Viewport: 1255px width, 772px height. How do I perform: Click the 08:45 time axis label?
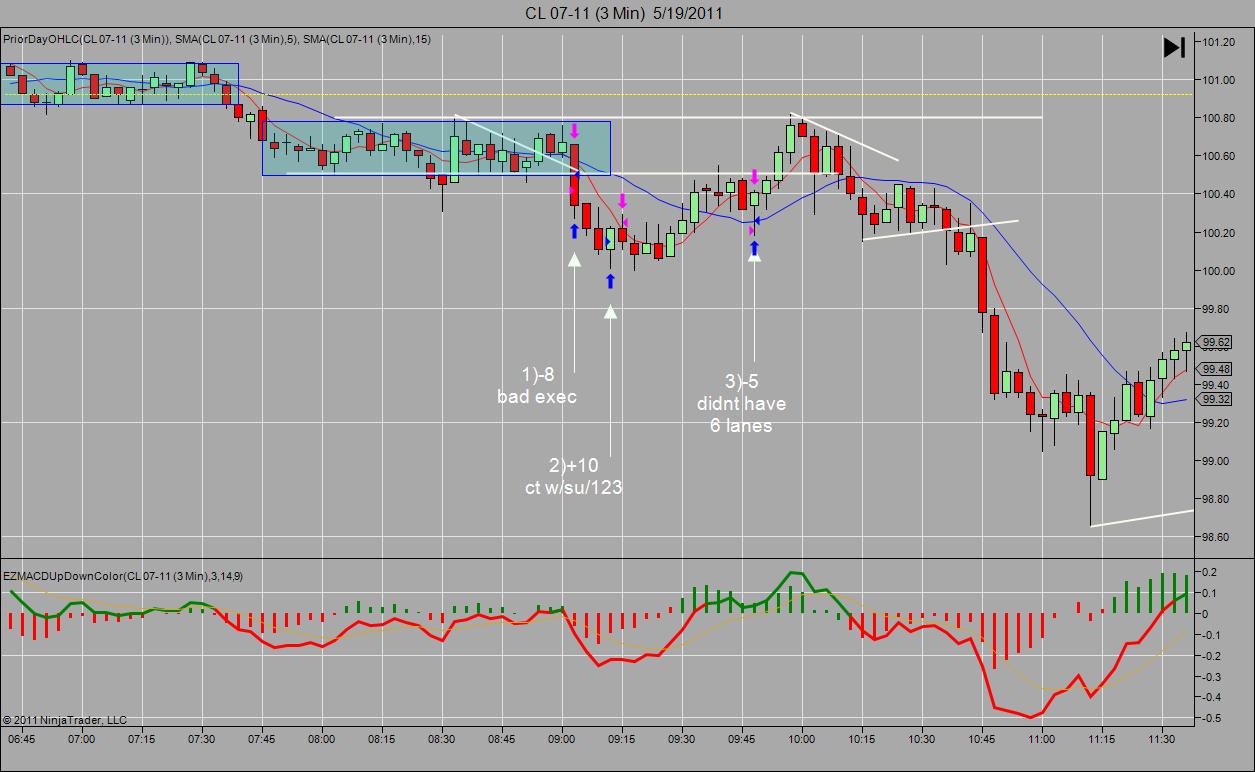(x=501, y=739)
